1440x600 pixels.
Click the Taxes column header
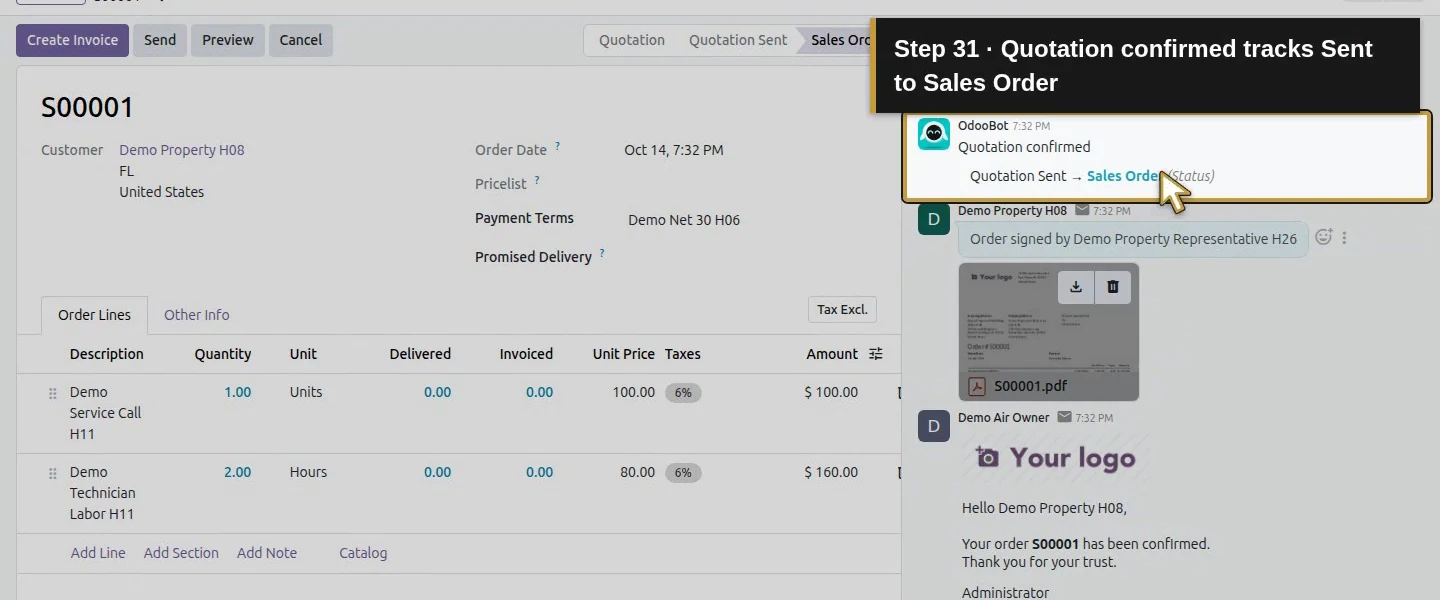tap(683, 354)
